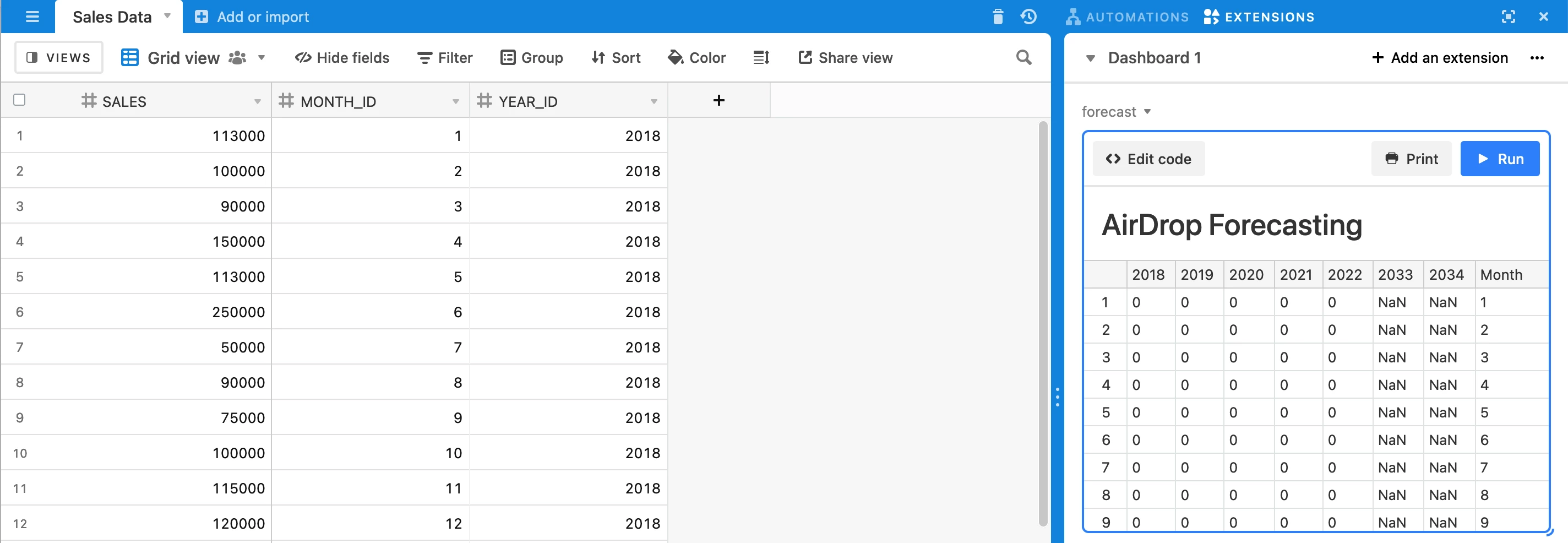Close the extensions panel with X
The width and height of the screenshot is (1568, 543).
(1543, 17)
